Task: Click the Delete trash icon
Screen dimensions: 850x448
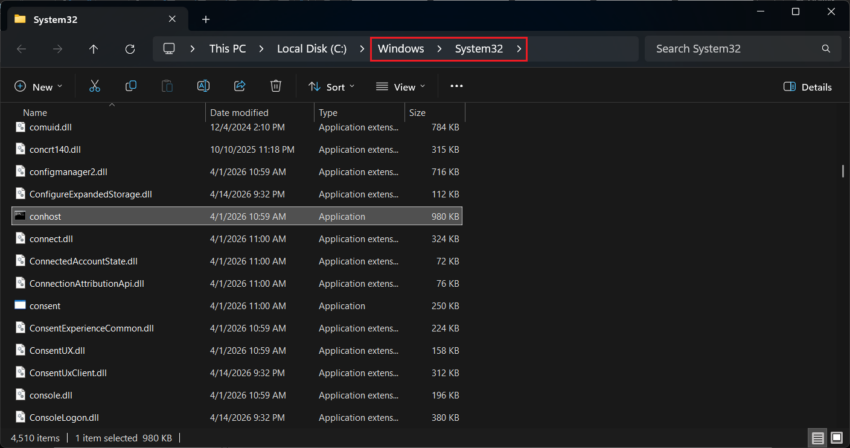Action: [x=276, y=86]
